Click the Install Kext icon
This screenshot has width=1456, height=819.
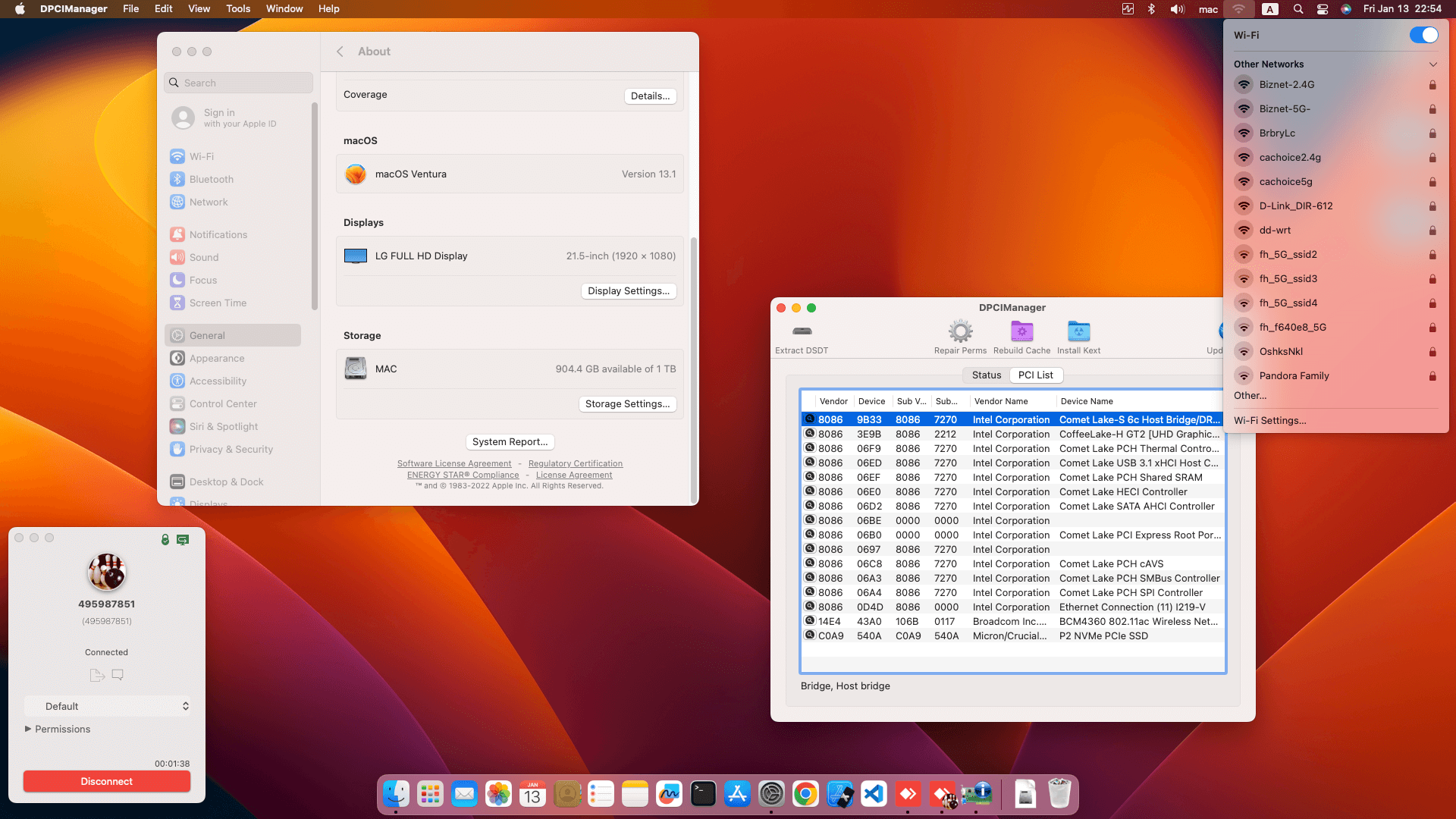point(1078,331)
